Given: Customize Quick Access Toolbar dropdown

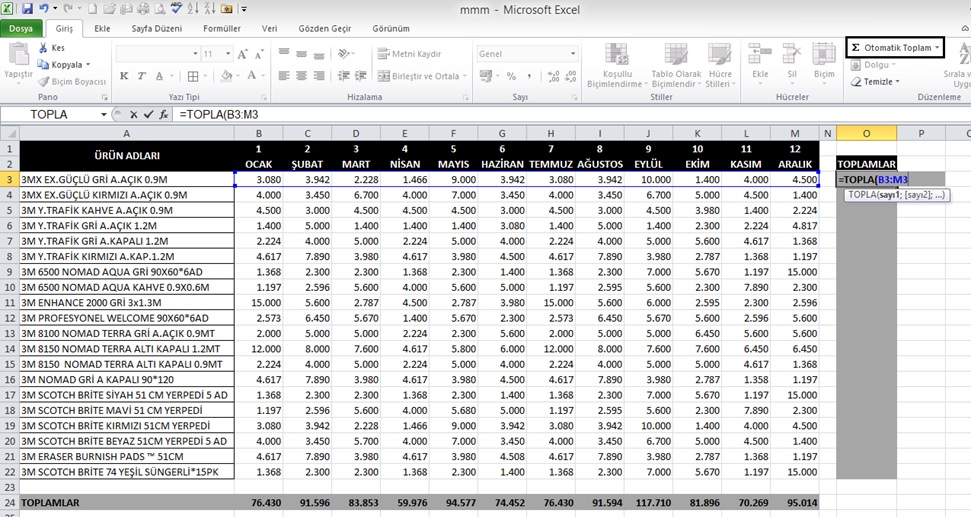Looking at the screenshot, I should point(244,9).
